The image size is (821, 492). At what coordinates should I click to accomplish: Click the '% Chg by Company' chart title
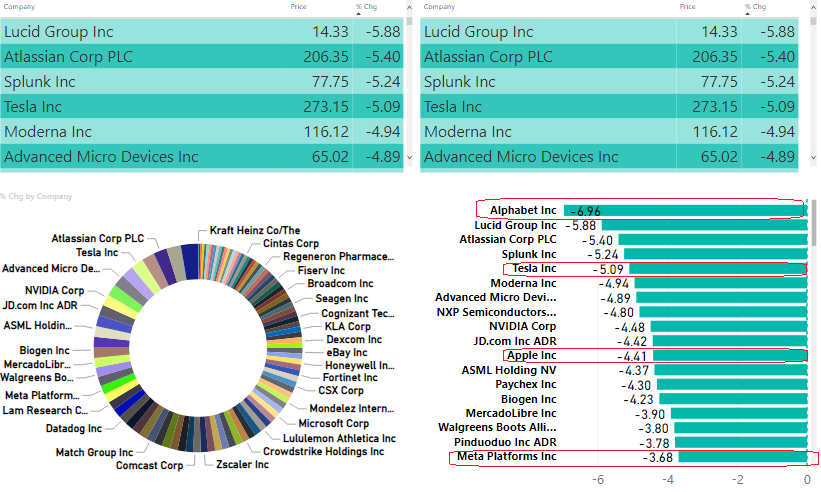pyautogui.click(x=36, y=196)
